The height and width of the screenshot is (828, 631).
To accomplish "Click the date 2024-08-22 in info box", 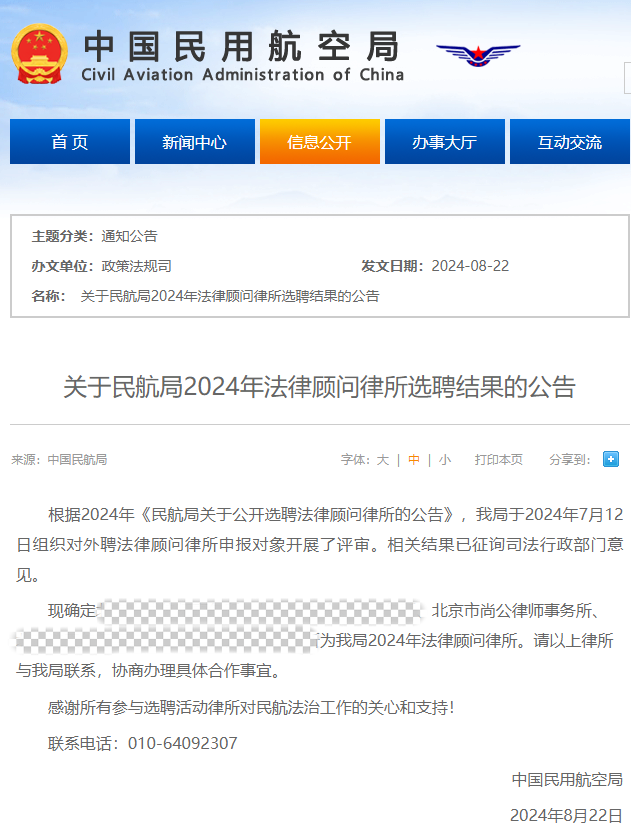I will click(x=470, y=266).
